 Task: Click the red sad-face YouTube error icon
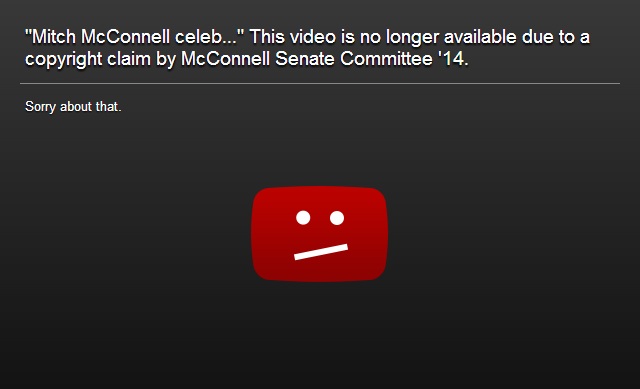coord(320,234)
